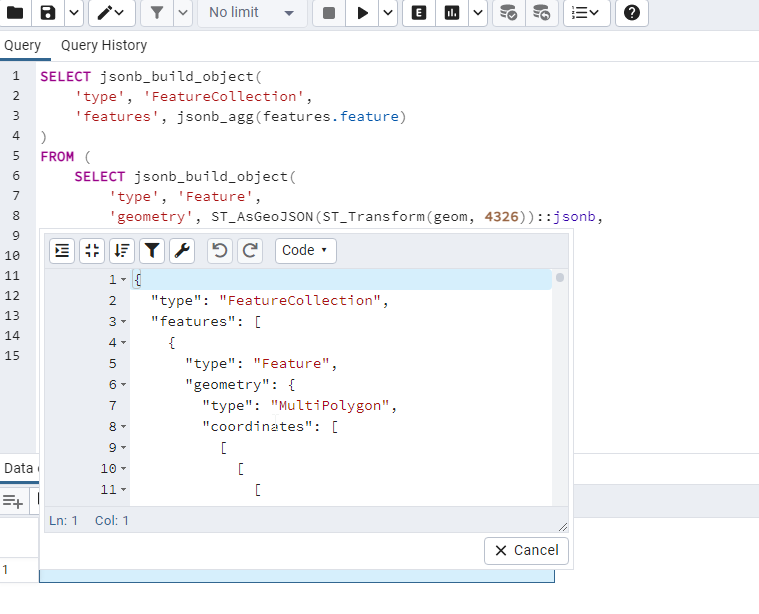The width and height of the screenshot is (759, 614).
Task: Run Explain Analyze chart icon
Action: click(452, 13)
